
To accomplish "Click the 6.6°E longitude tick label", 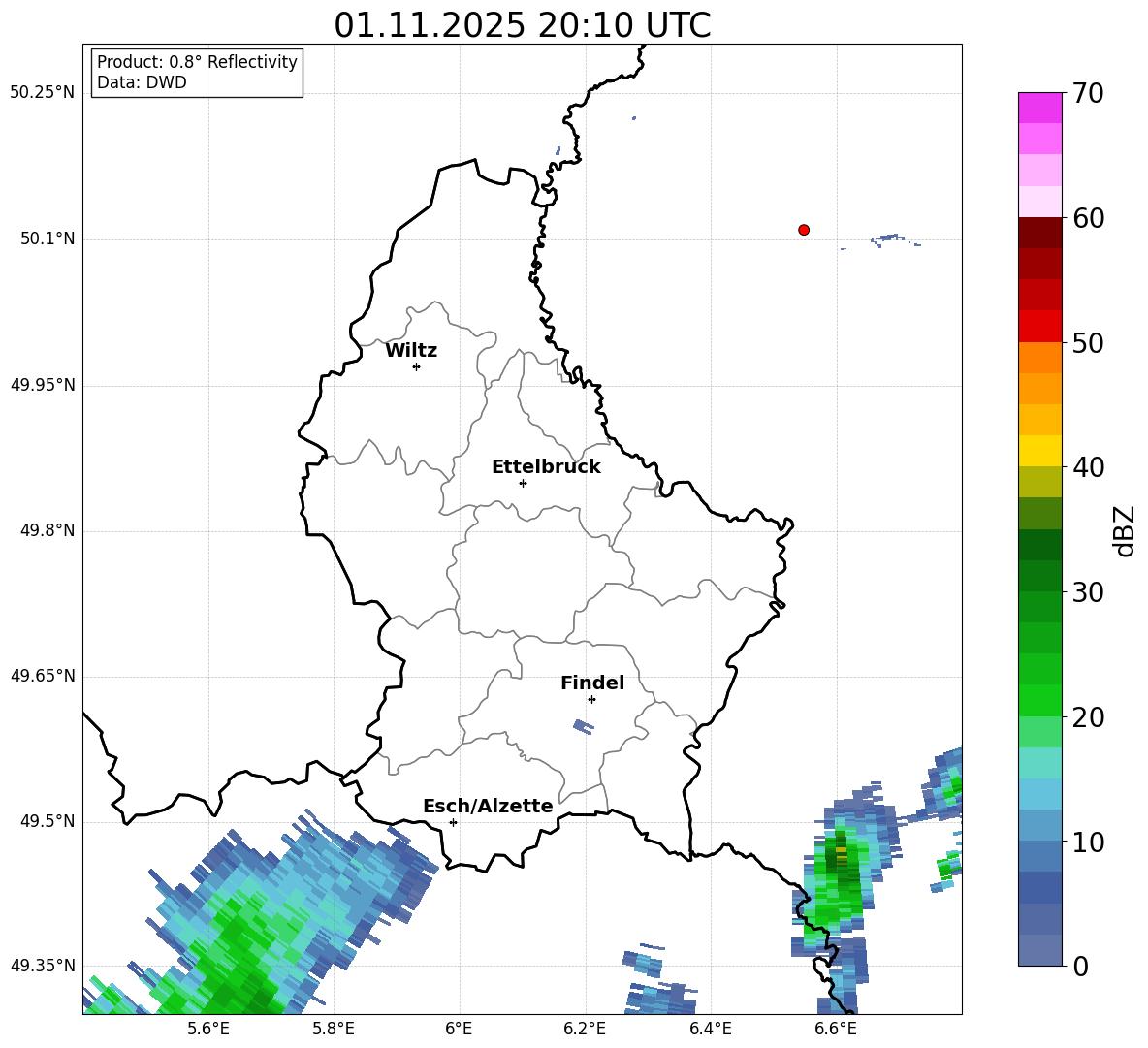I will tap(836, 1029).
